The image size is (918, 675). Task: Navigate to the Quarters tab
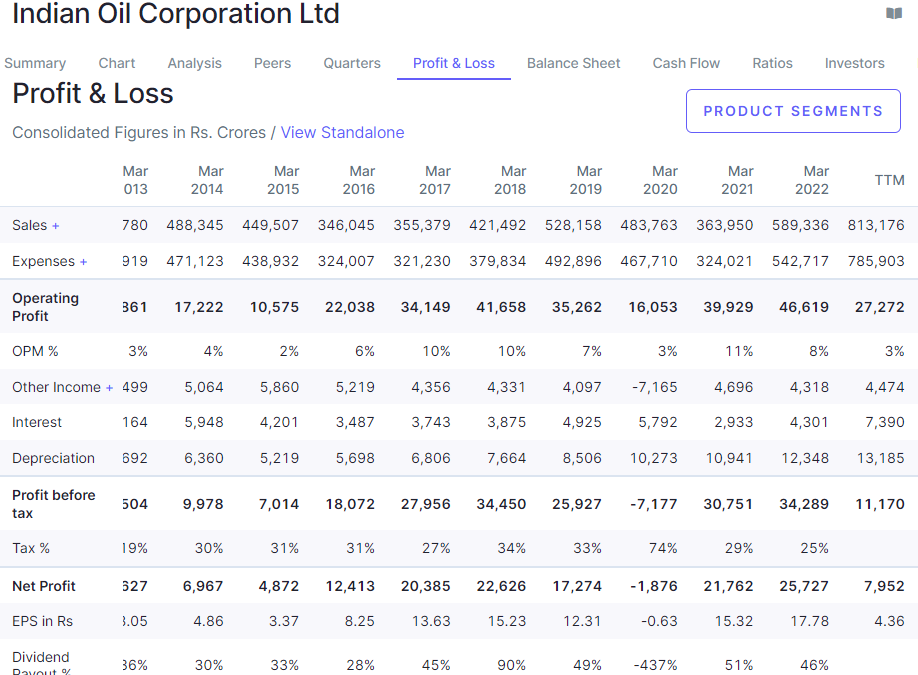(352, 63)
